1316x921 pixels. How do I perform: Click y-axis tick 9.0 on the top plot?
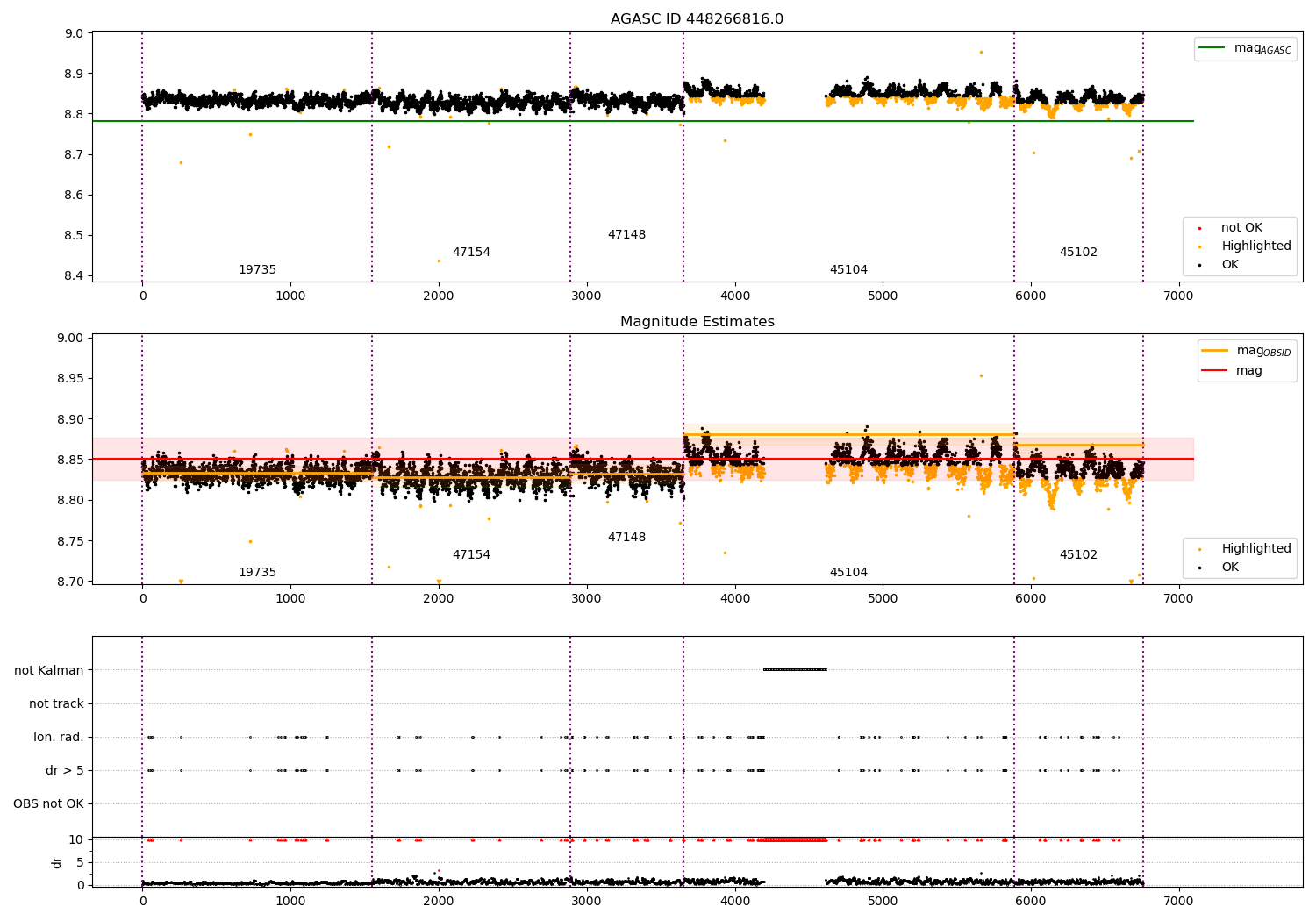click(x=75, y=33)
